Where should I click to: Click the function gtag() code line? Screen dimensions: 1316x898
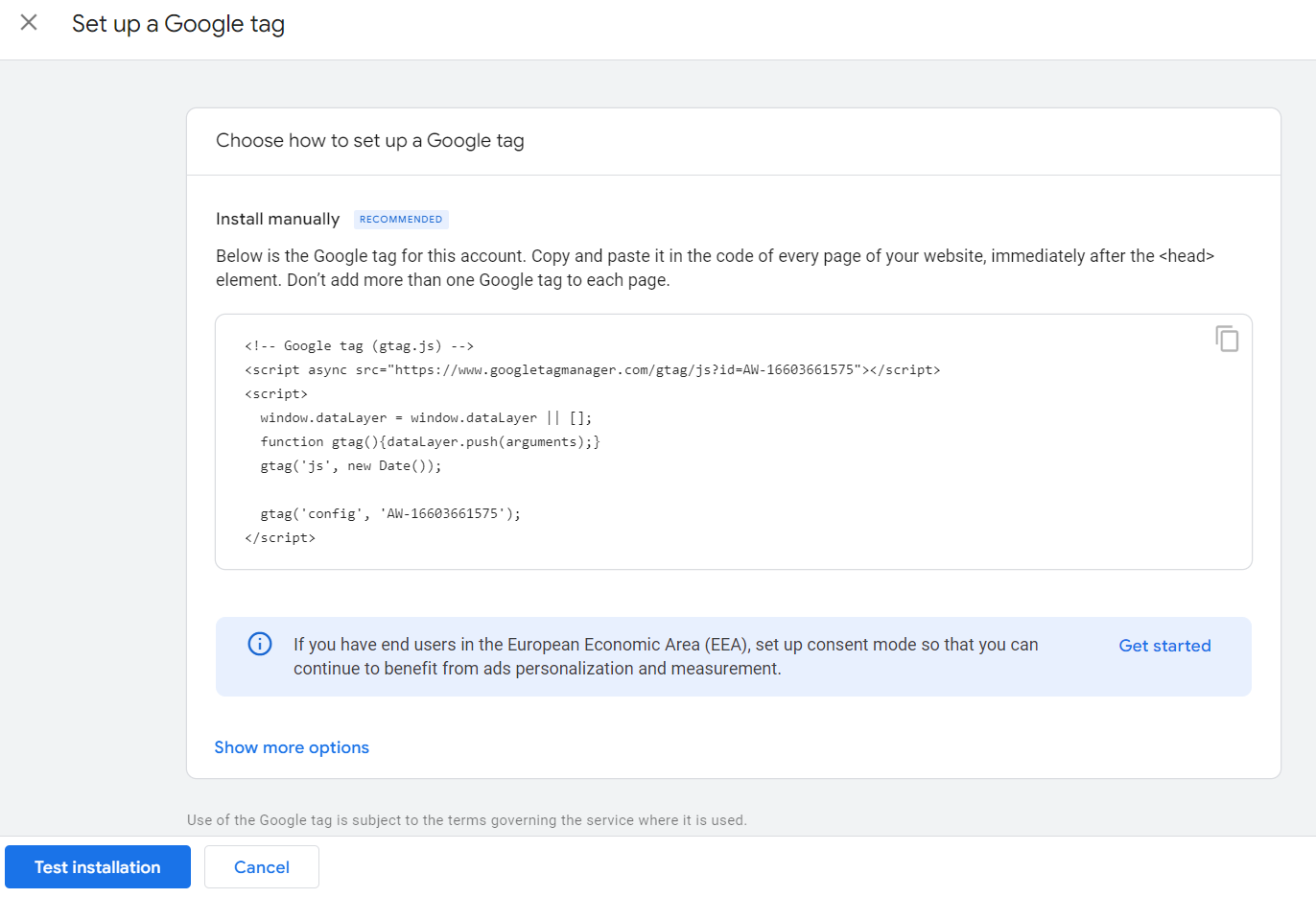430,441
